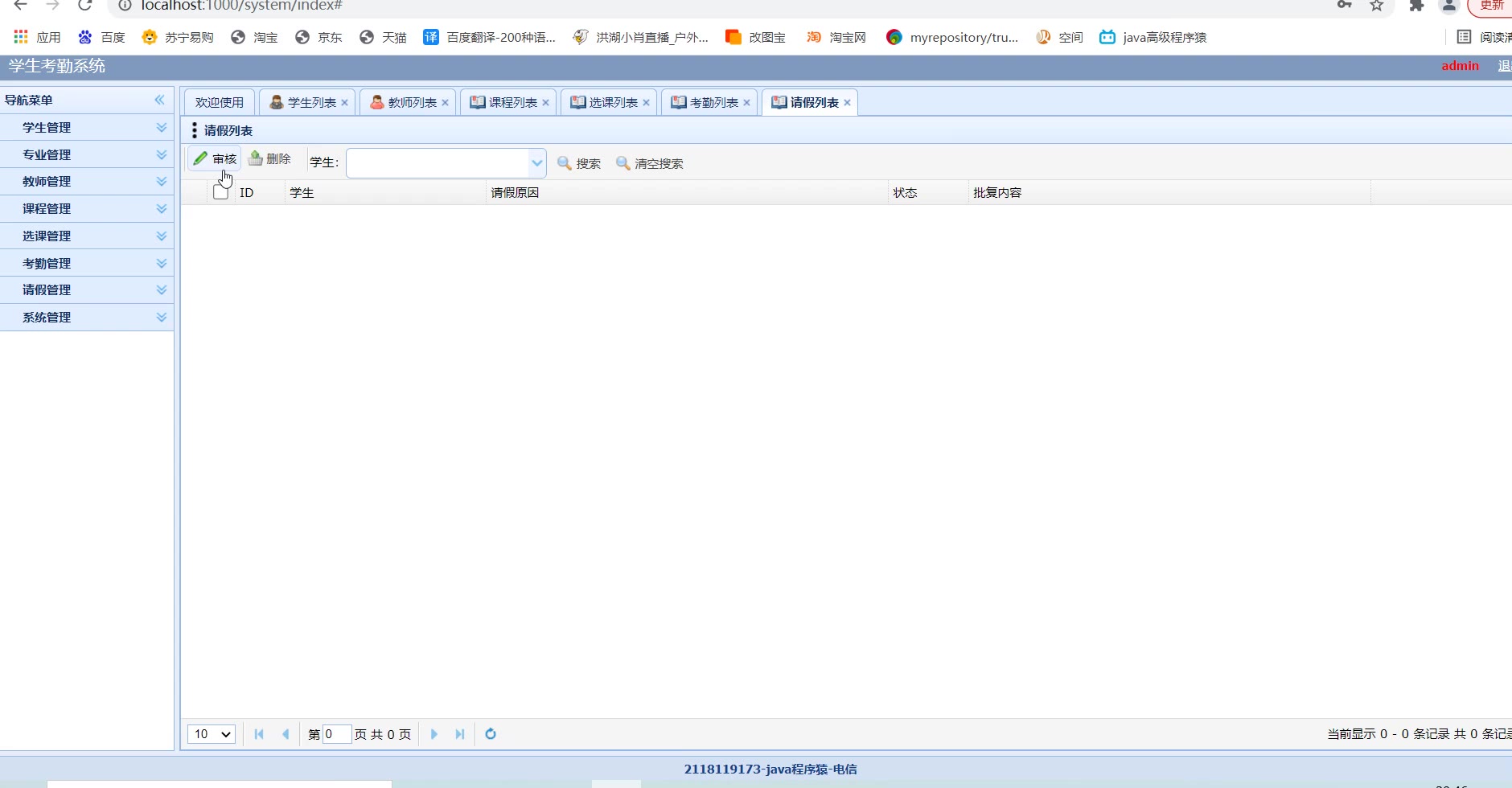Go to the last page of the pager

pos(460,734)
